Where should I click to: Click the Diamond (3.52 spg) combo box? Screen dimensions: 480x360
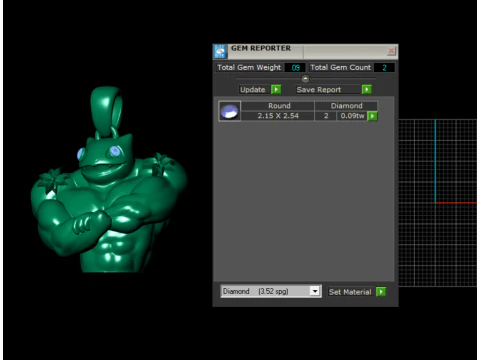pos(271,291)
